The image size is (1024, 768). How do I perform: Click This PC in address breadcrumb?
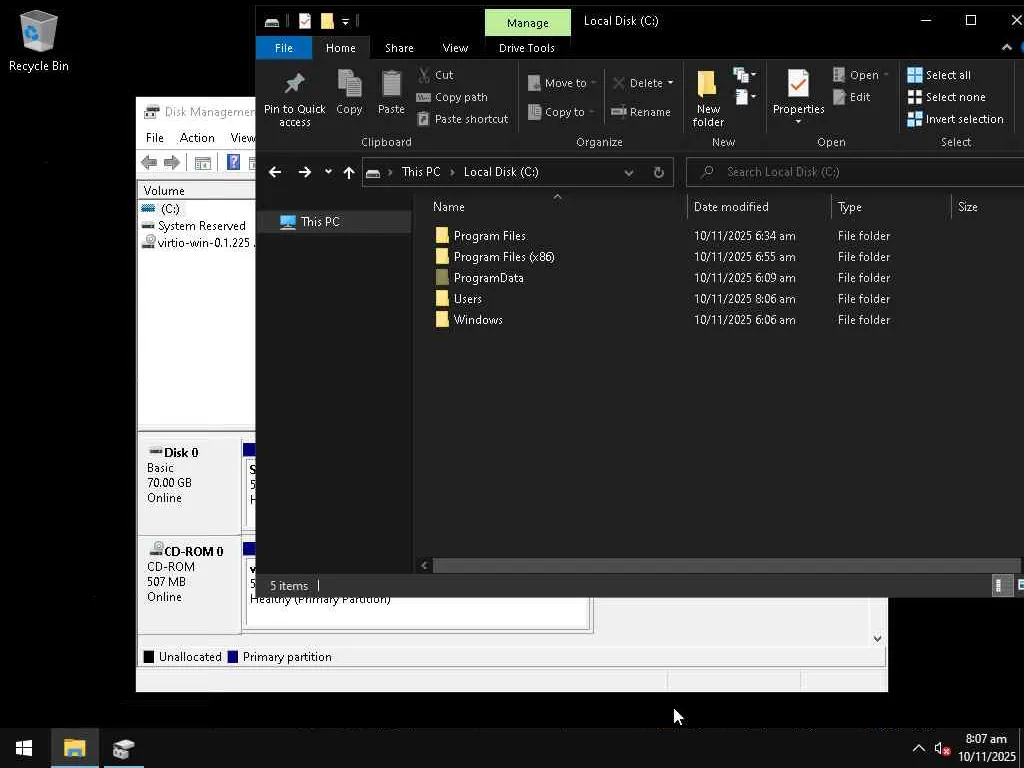coord(421,172)
